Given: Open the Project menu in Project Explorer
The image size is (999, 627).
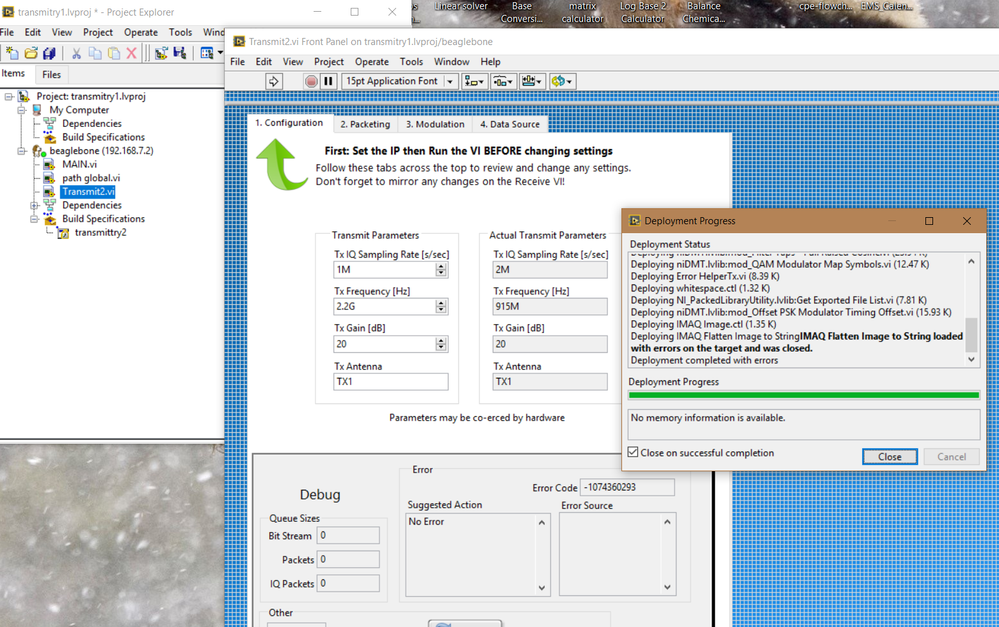Looking at the screenshot, I should coord(98,32).
